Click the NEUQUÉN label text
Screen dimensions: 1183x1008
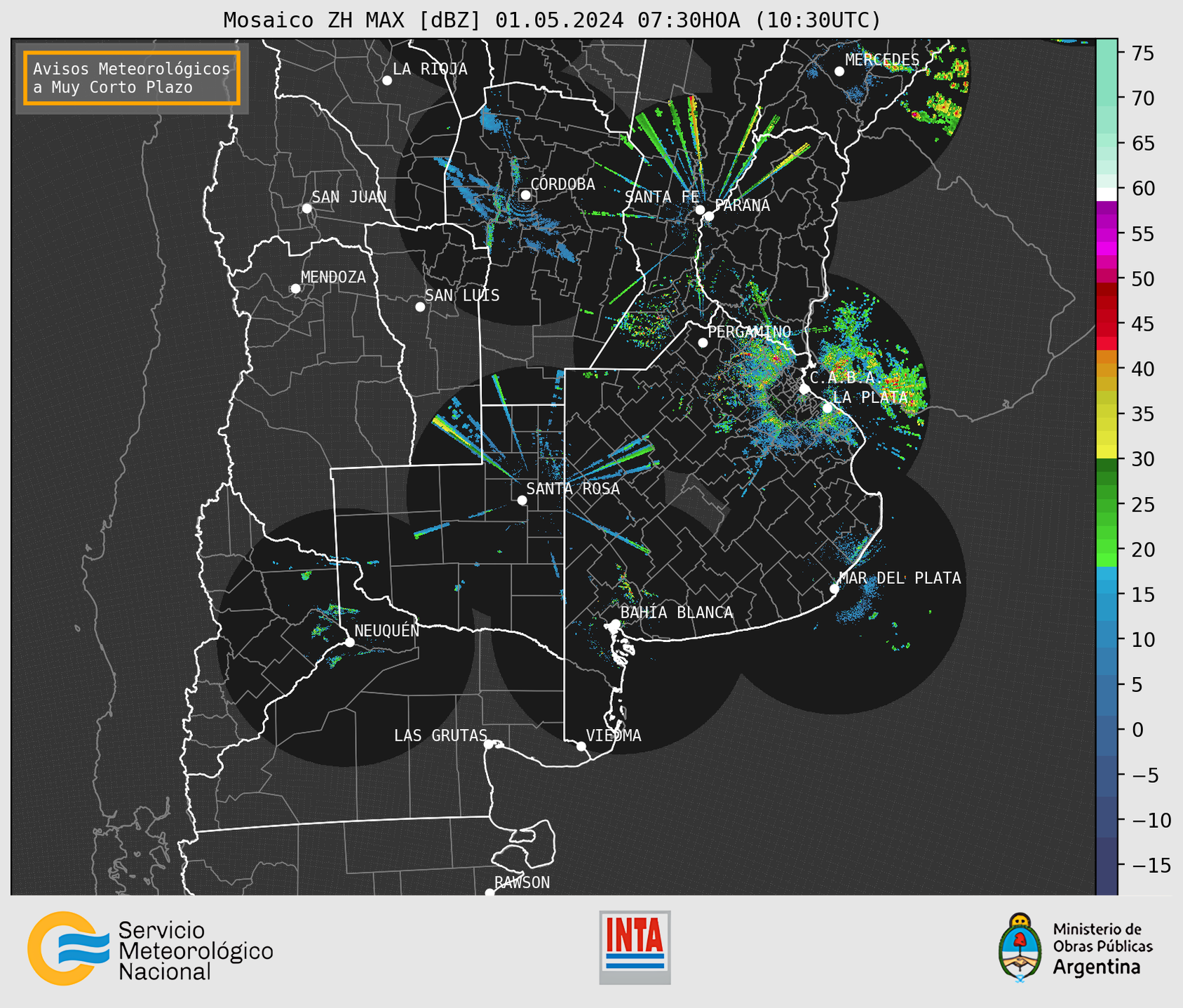(x=386, y=630)
